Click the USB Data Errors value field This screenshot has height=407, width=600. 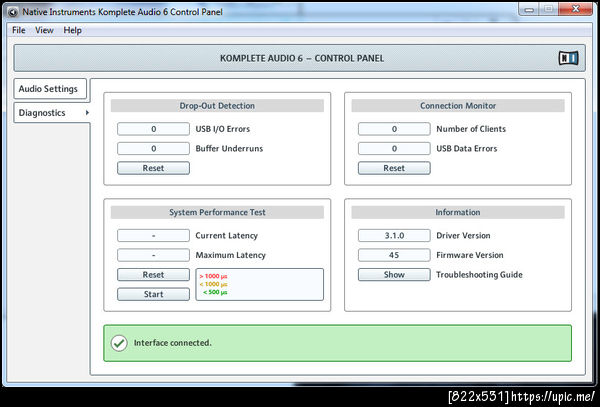394,148
